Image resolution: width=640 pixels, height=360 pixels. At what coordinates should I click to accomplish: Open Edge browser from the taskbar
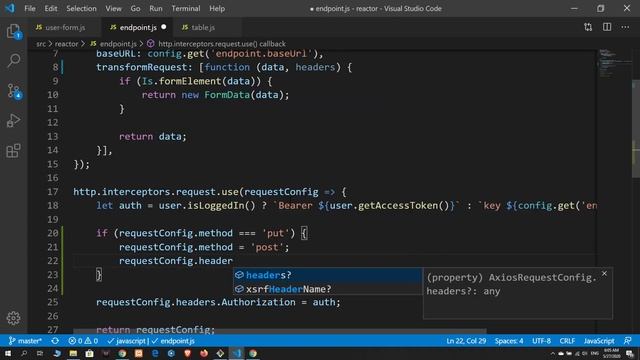(155, 353)
